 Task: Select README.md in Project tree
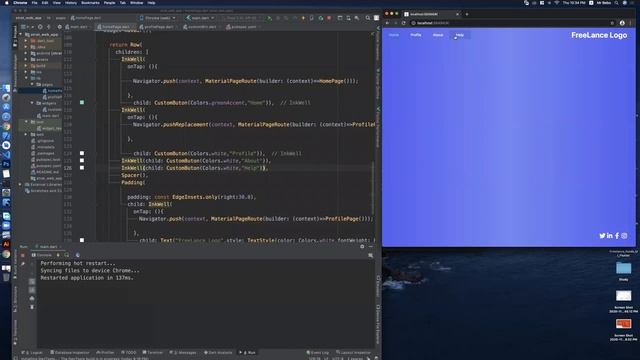click(x=45, y=172)
